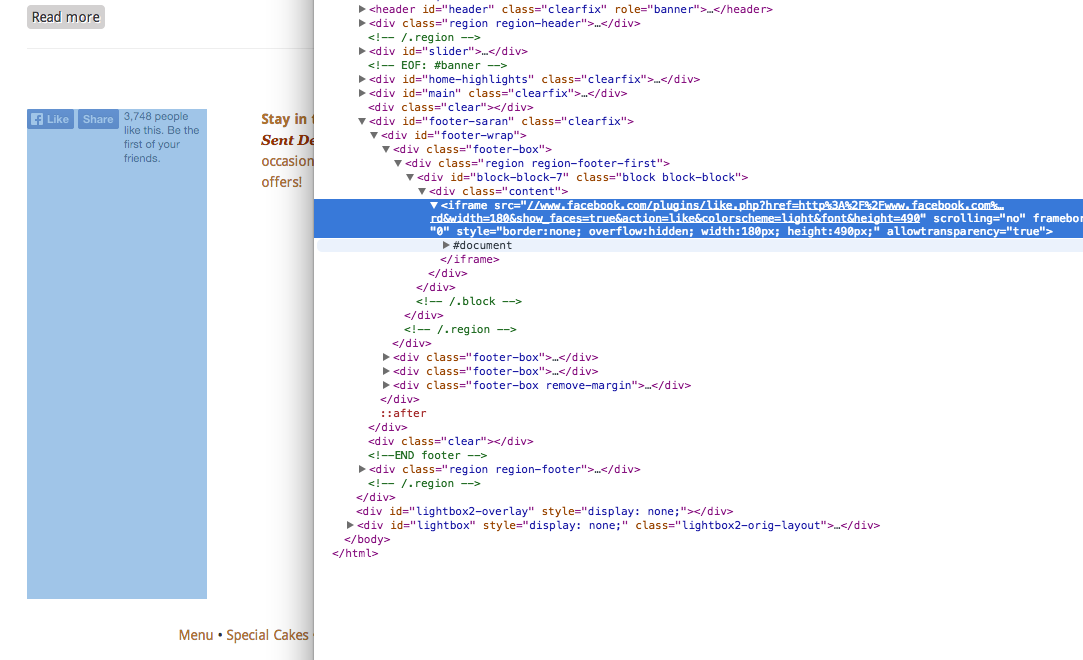
Task: Expand the #document node inside iframe
Action: (x=446, y=245)
